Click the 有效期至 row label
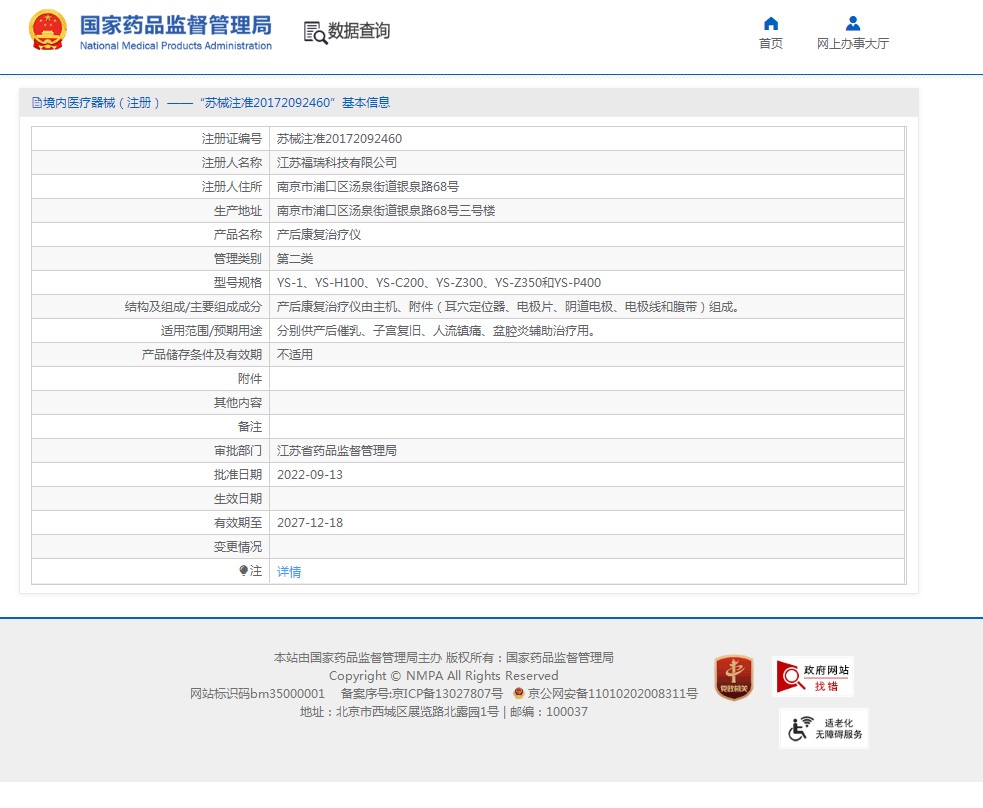This screenshot has height=808, width=983. pyautogui.click(x=238, y=523)
